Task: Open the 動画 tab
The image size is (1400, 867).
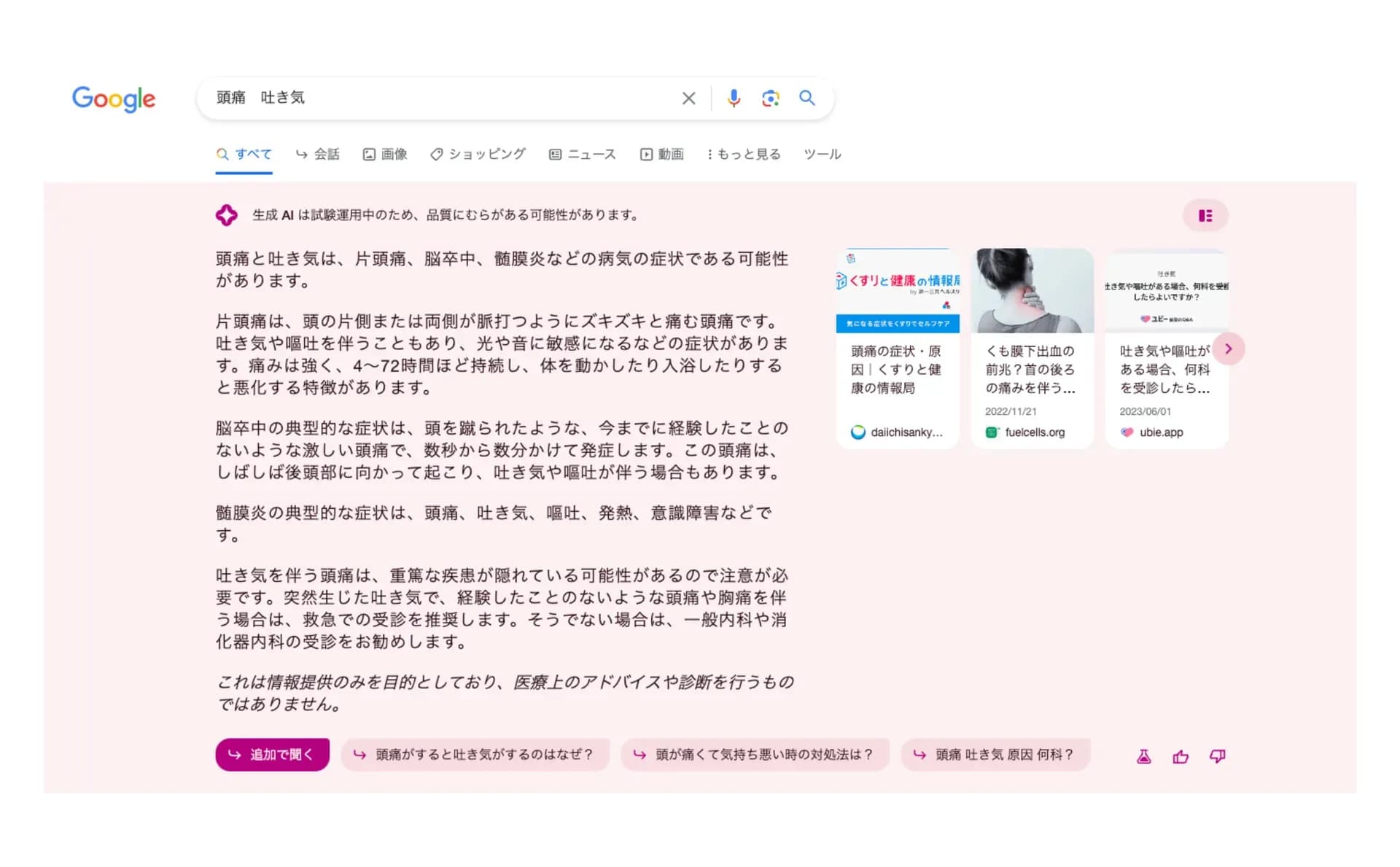Action: pos(662,154)
